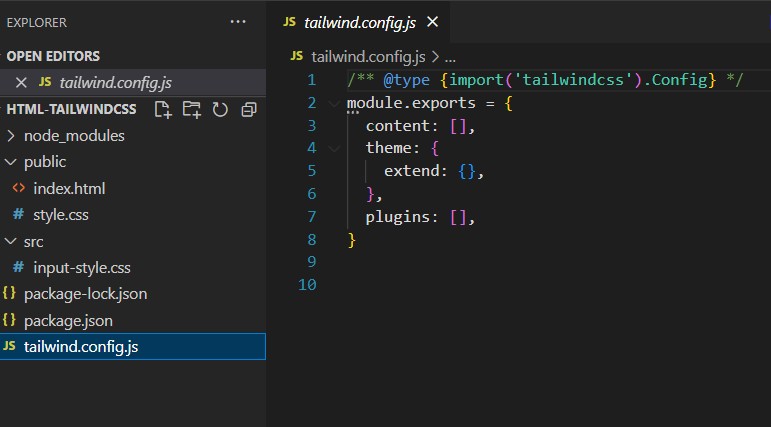Viewport: 771px width, 427px height.
Task: Create a new file in HTML-TAILWINDCSS
Action: (163, 109)
